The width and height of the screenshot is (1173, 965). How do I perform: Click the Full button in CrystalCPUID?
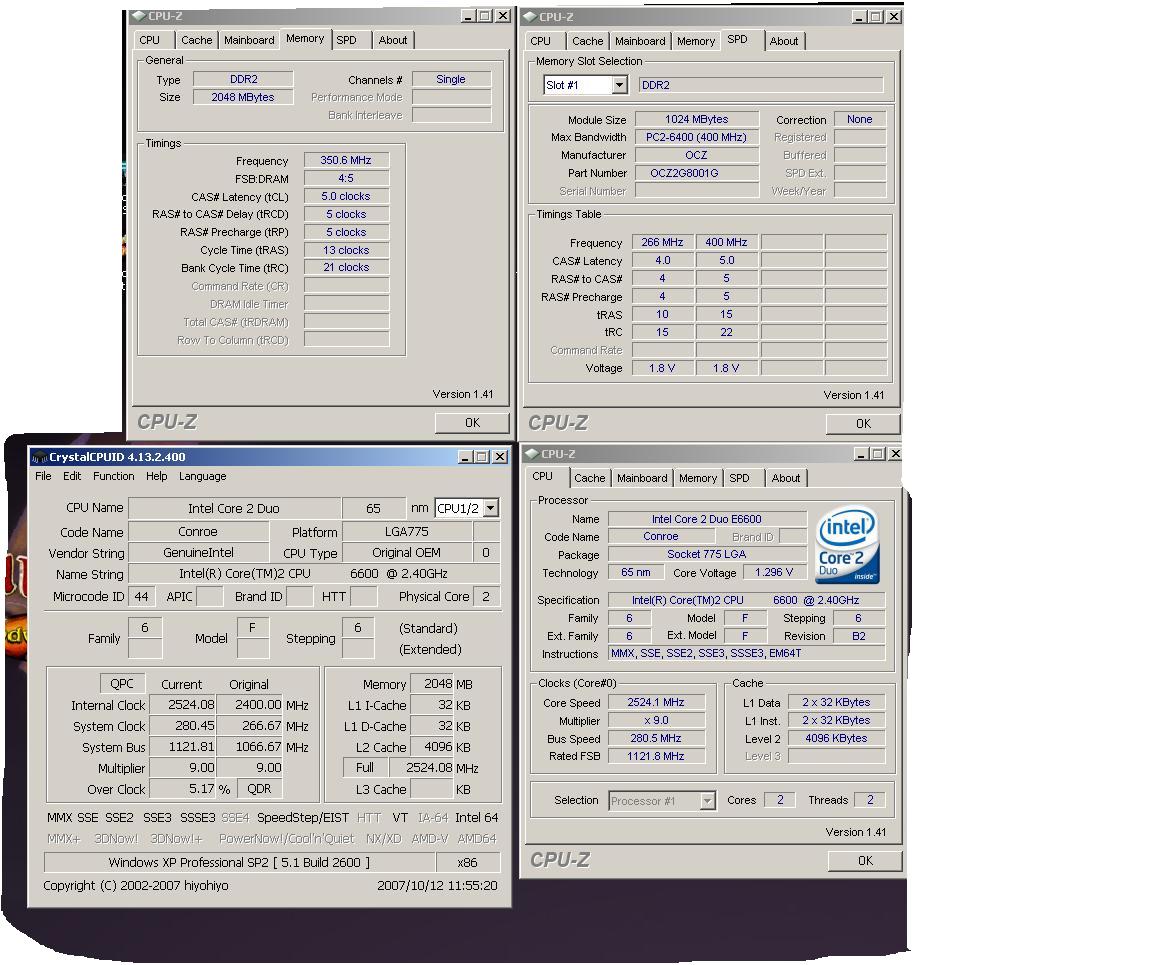coord(365,768)
